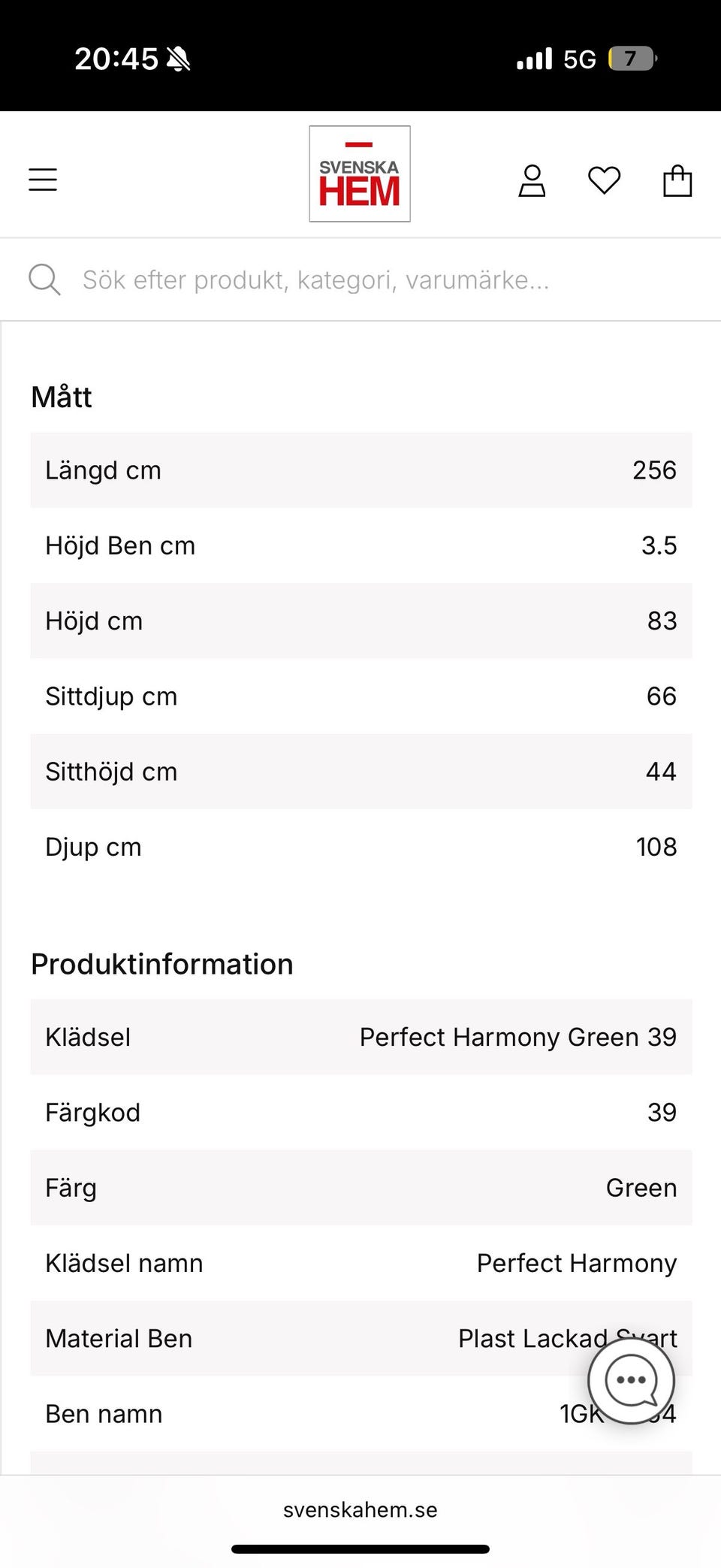Viewport: 721px width, 1568px height.
Task: Select the Längd cm row
Action: (x=360, y=470)
